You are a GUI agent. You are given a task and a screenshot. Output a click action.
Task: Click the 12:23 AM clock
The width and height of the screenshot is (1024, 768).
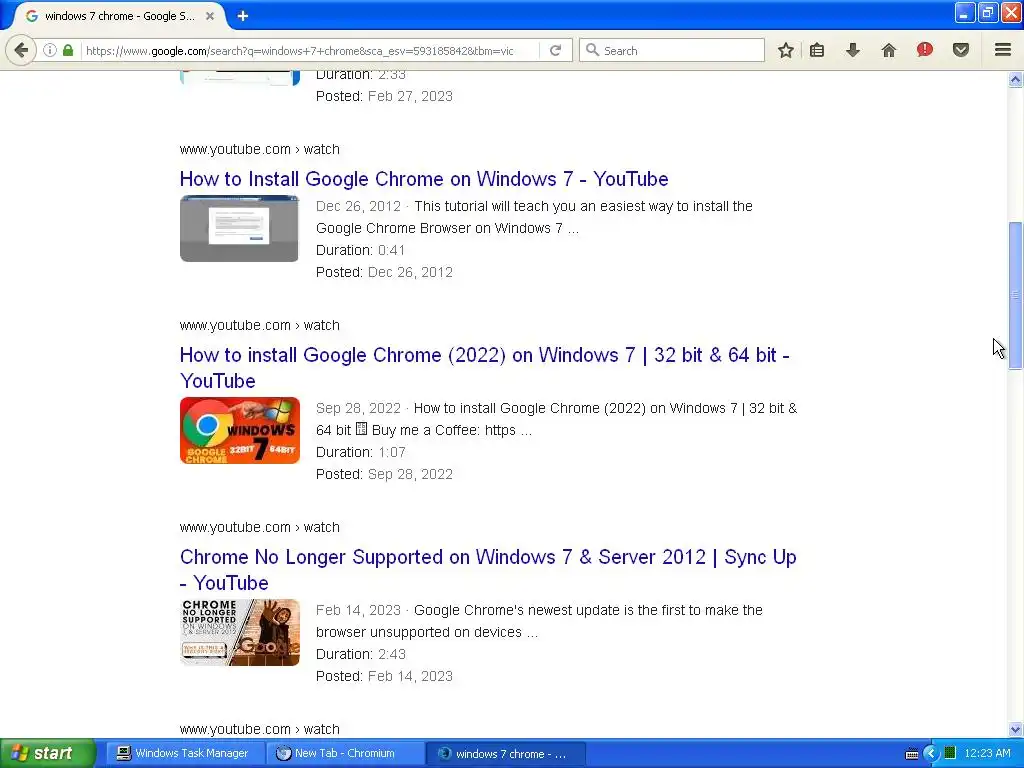987,753
